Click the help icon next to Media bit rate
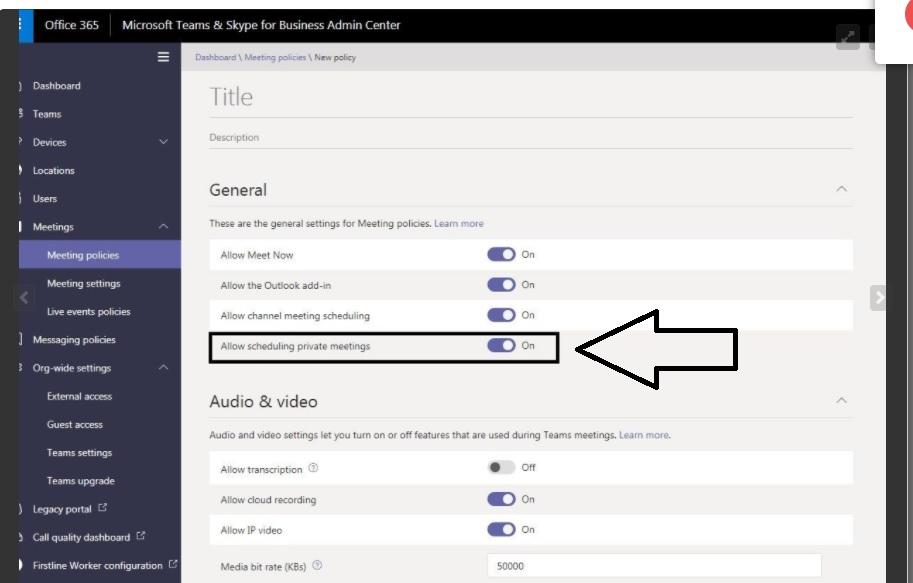The width and height of the screenshot is (913, 583). pyautogui.click(x=317, y=566)
